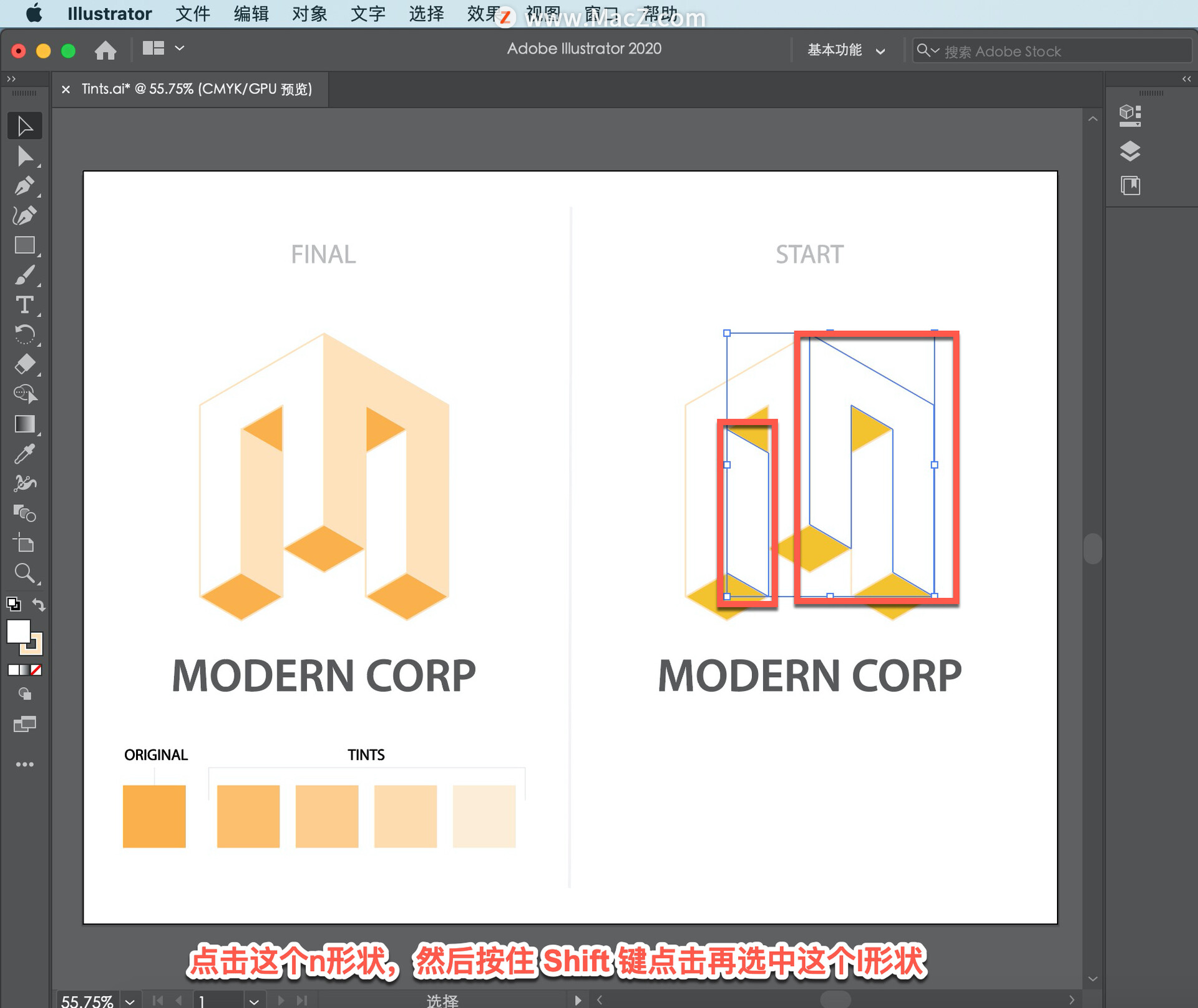The image size is (1198, 1008).
Task: Select the Artboard tool
Action: (x=25, y=543)
